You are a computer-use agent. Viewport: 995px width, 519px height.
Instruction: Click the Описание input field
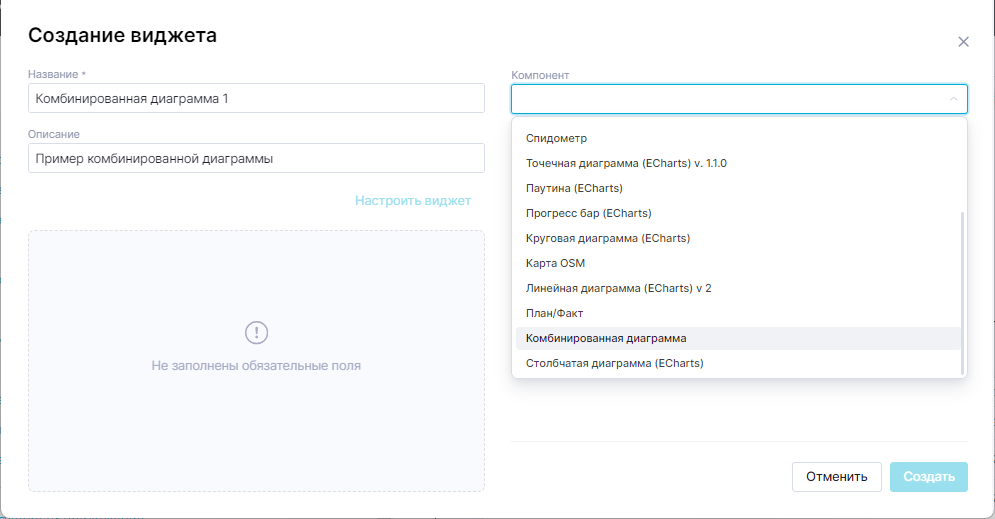pos(256,158)
